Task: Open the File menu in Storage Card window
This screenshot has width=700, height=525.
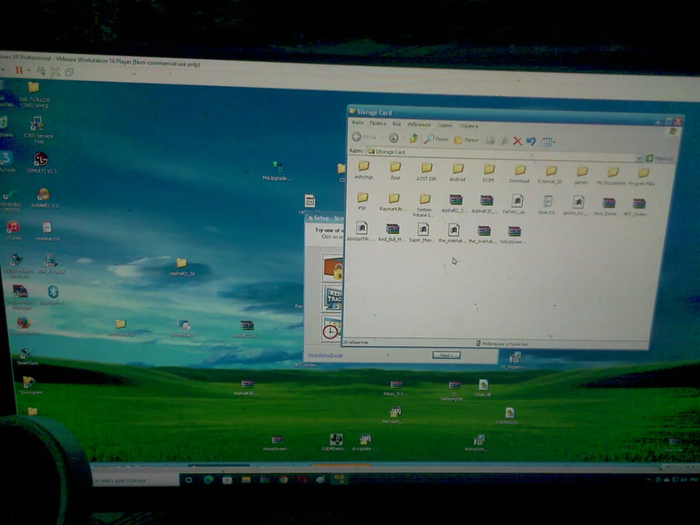Action: click(x=356, y=123)
